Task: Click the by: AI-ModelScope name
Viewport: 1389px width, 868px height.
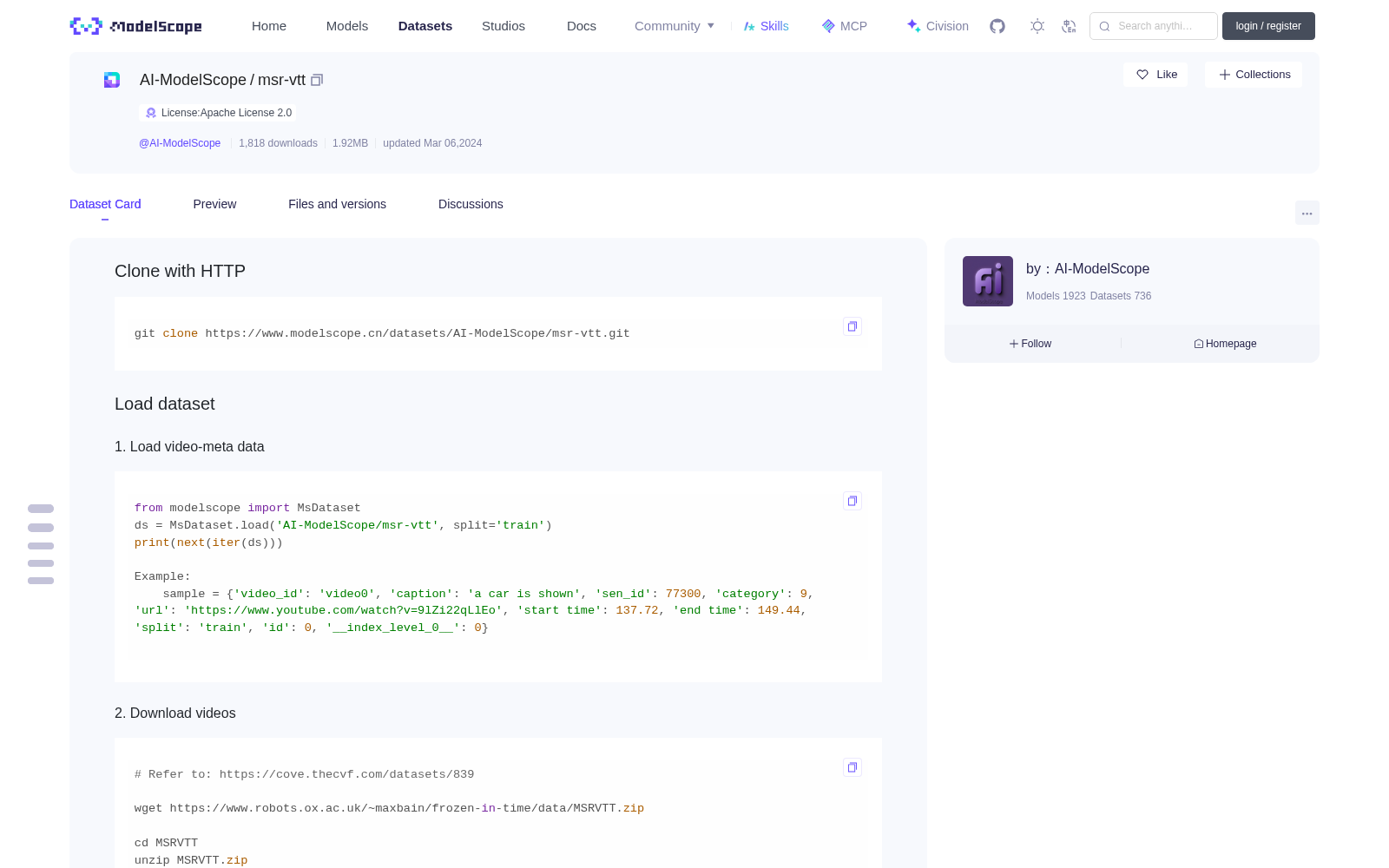Action: pos(1088,269)
